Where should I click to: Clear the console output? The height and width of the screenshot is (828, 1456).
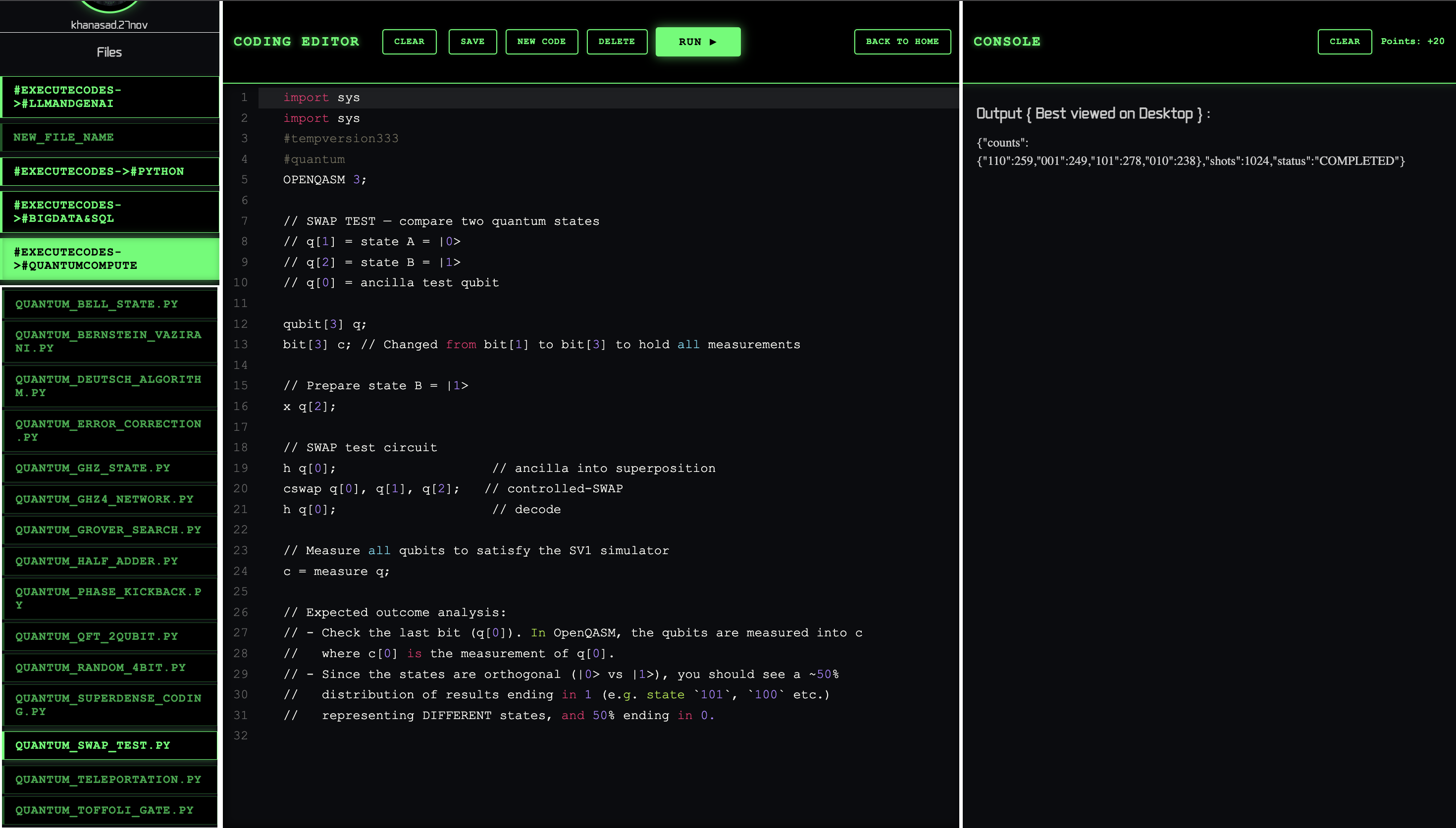pos(1344,42)
